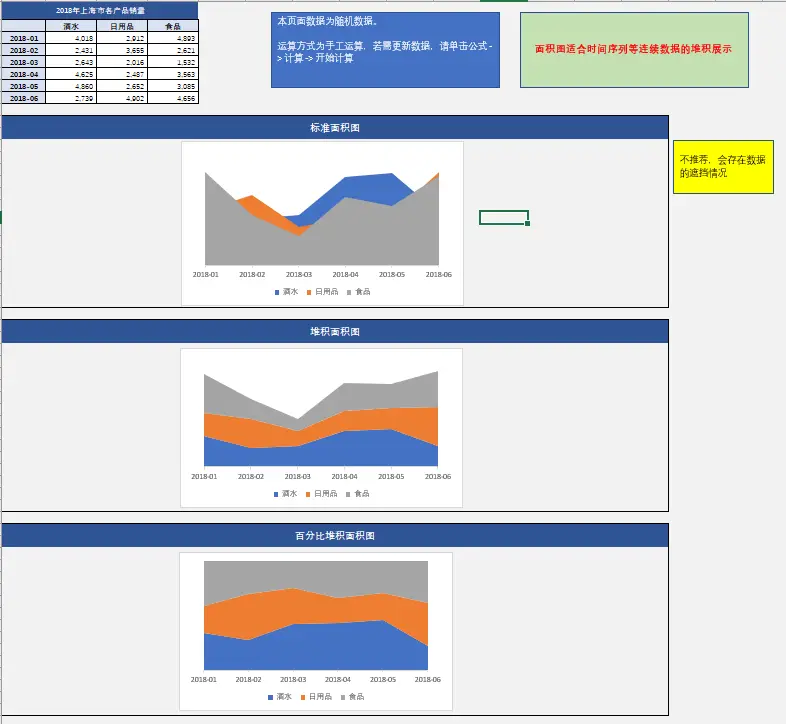
Task: Select 酒水 legend entry in standard area chart
Action: coord(286,291)
